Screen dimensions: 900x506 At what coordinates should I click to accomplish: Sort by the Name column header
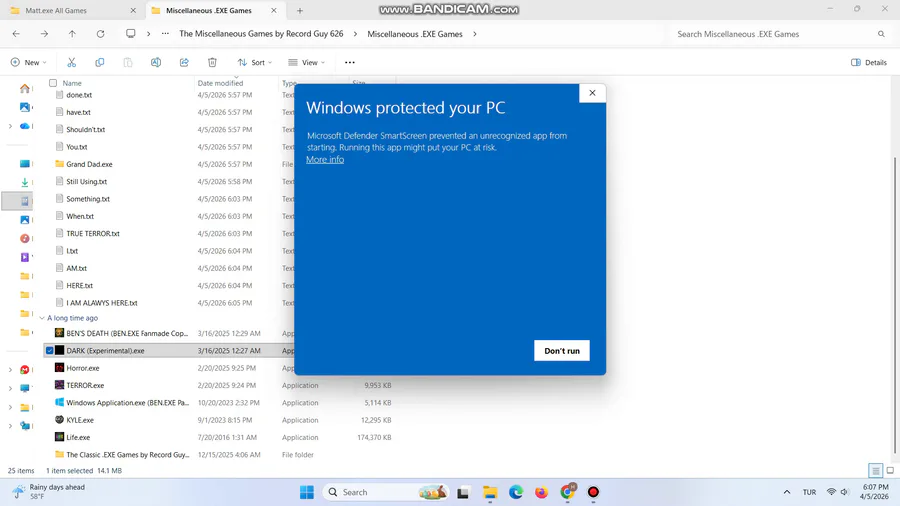72,83
